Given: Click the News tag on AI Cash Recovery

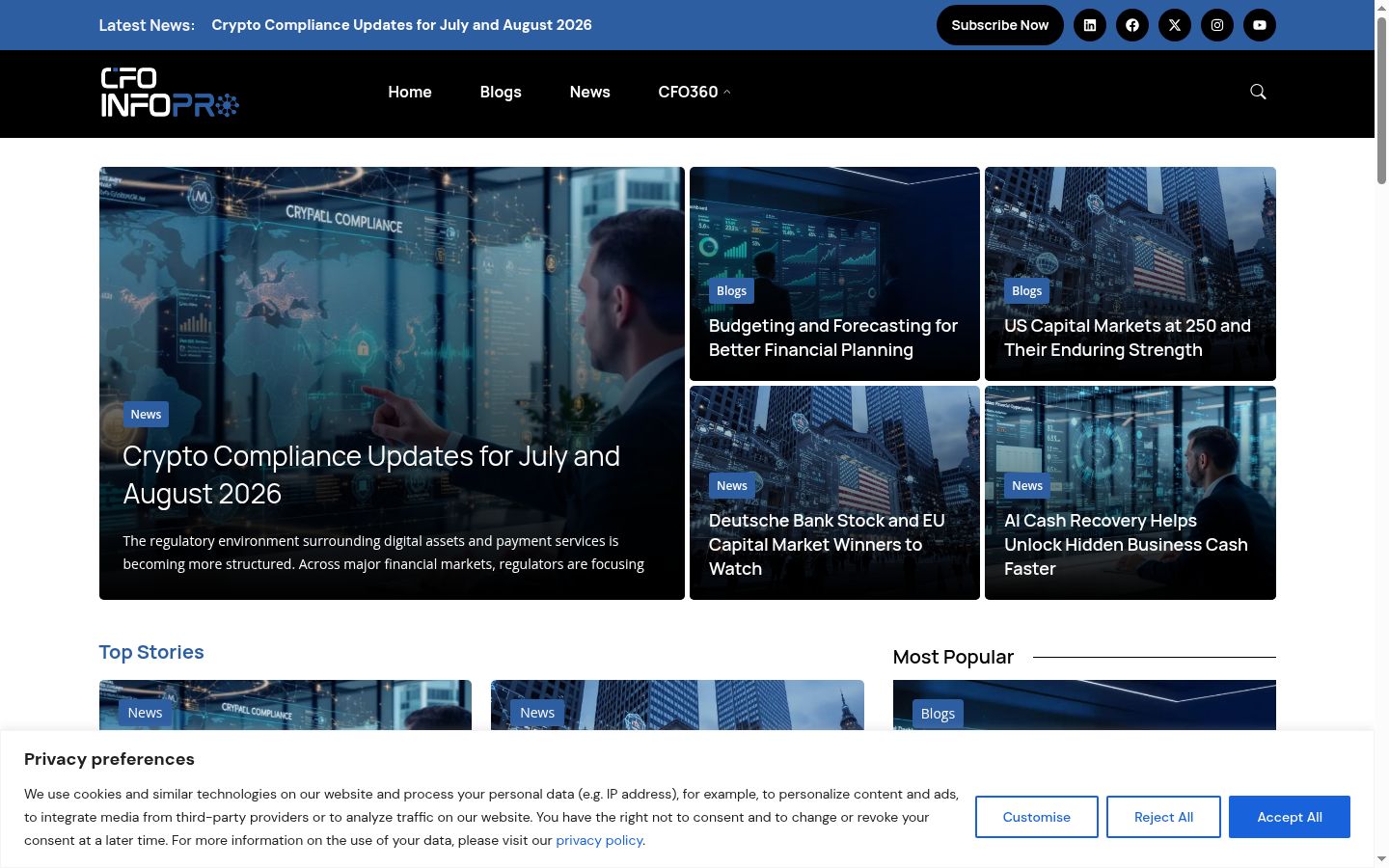Looking at the screenshot, I should (x=1026, y=485).
